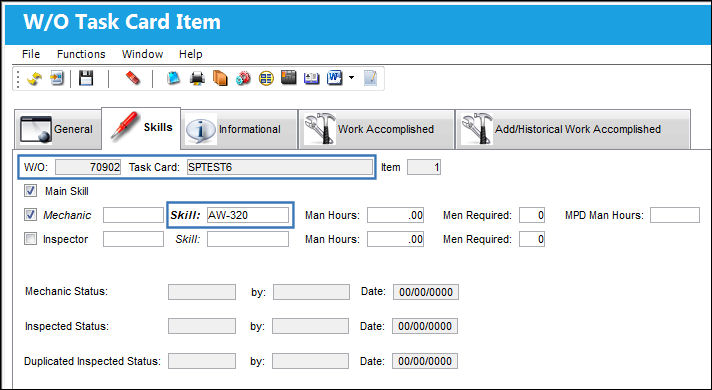712x390 pixels.
Task: Click the Inspector row Man Hours field
Action: [396, 239]
